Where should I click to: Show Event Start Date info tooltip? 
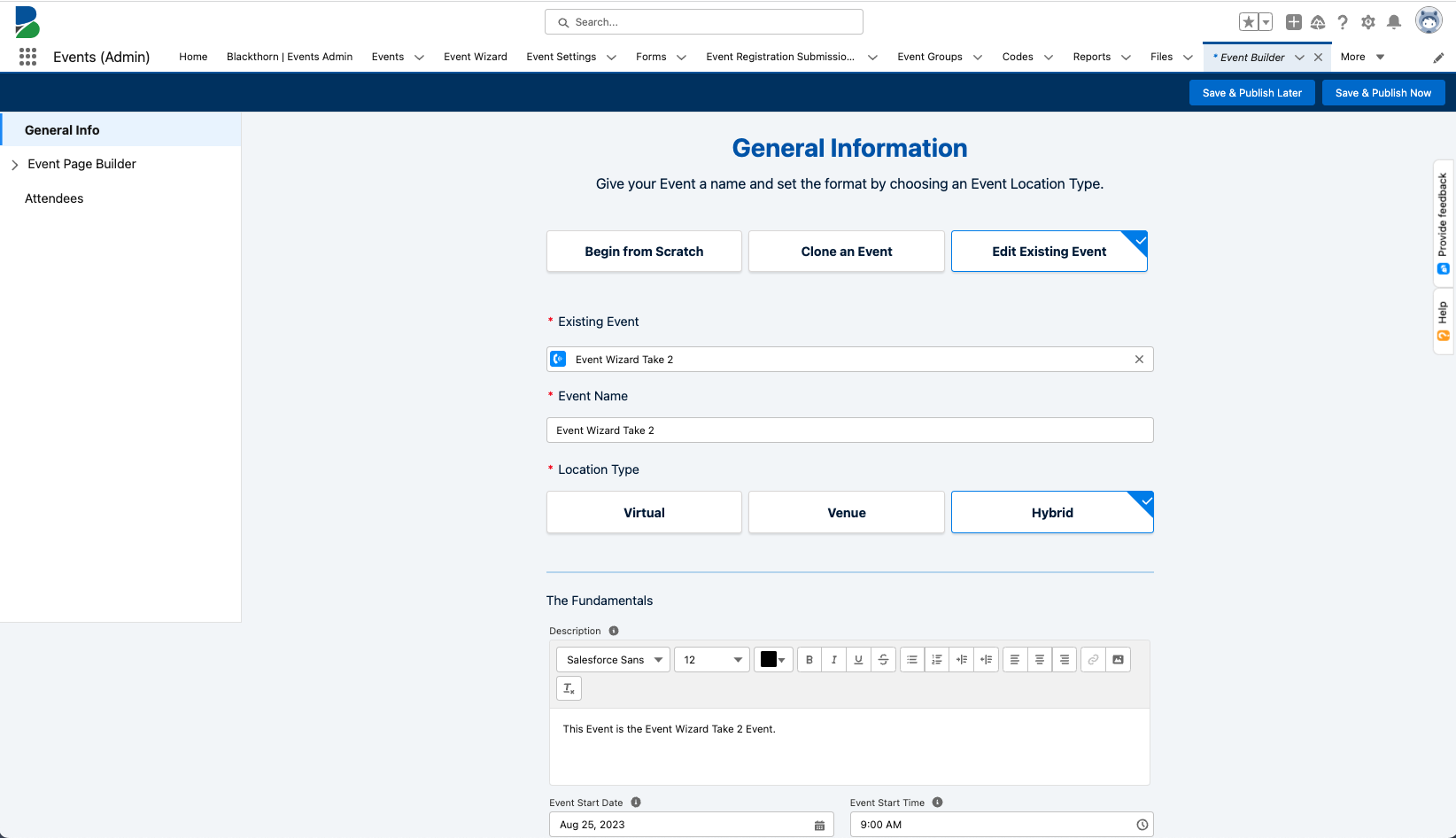coord(636,803)
